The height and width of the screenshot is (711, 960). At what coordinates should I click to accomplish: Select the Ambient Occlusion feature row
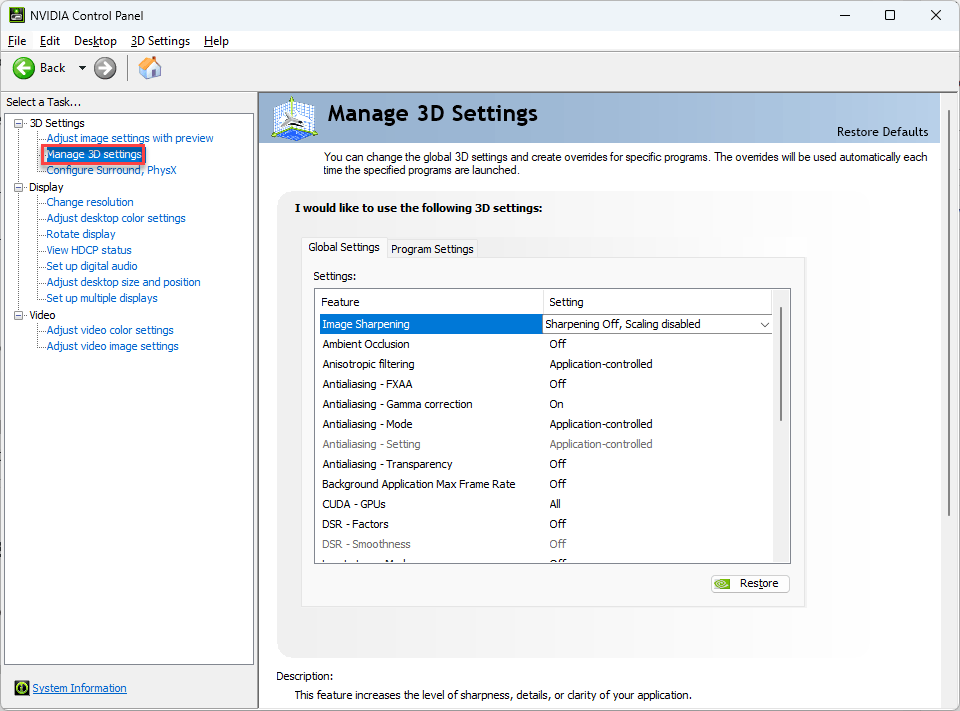[x=366, y=344]
